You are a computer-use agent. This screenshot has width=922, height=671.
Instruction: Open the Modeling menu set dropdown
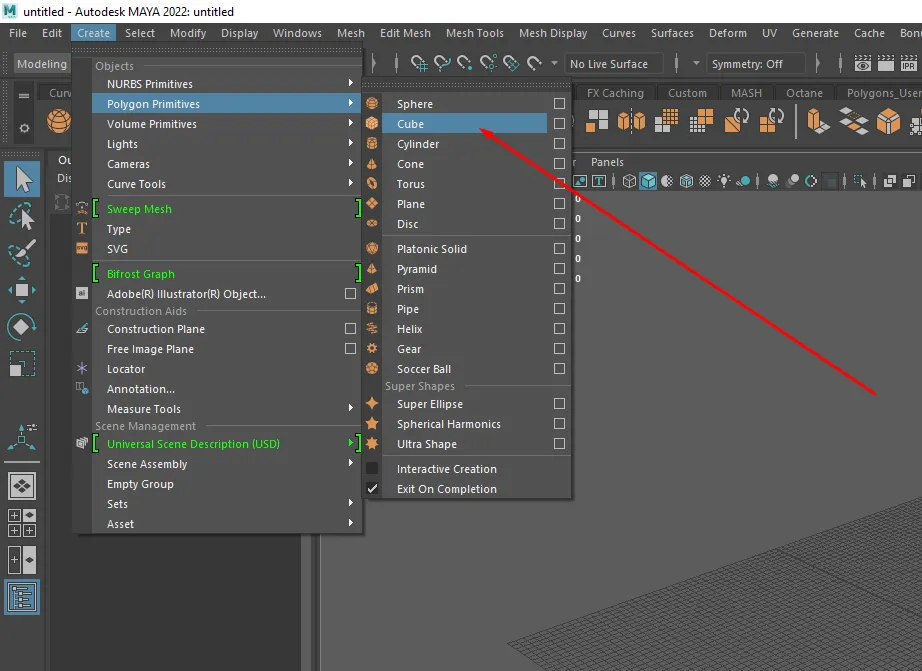pyautogui.click(x=41, y=64)
